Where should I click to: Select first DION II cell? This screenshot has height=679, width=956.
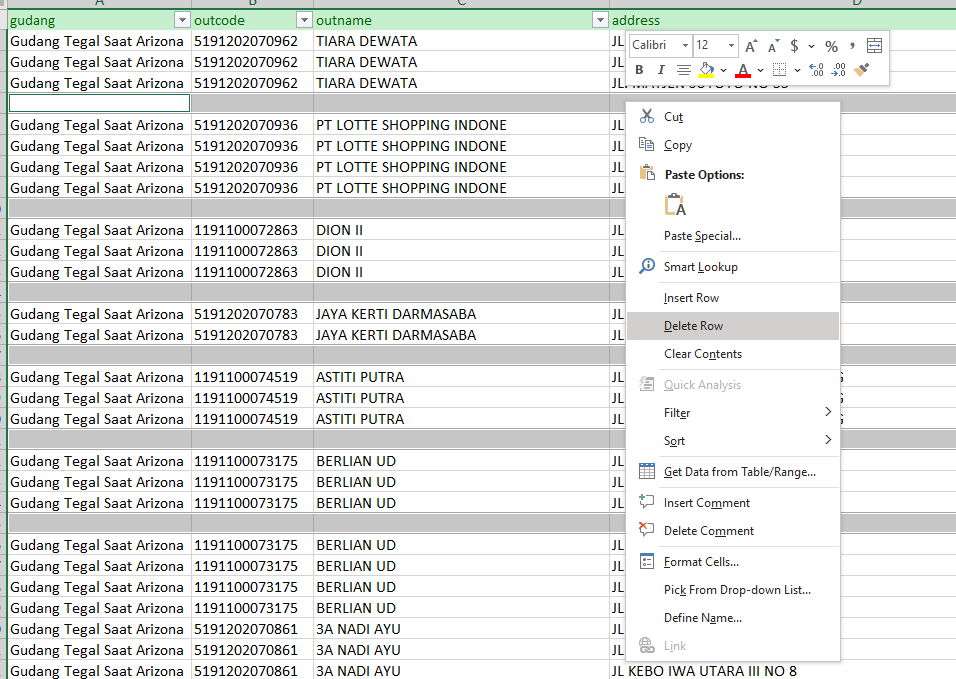[462, 230]
